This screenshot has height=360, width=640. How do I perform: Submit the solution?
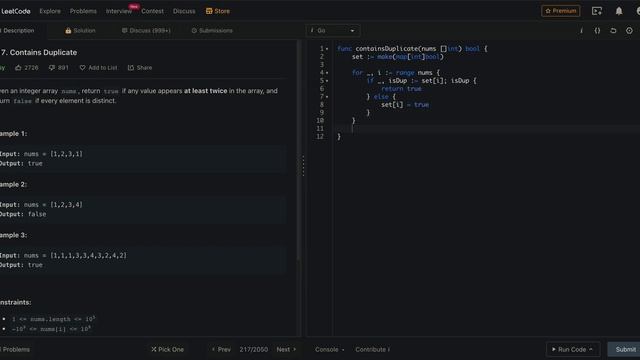pyautogui.click(x=624, y=349)
